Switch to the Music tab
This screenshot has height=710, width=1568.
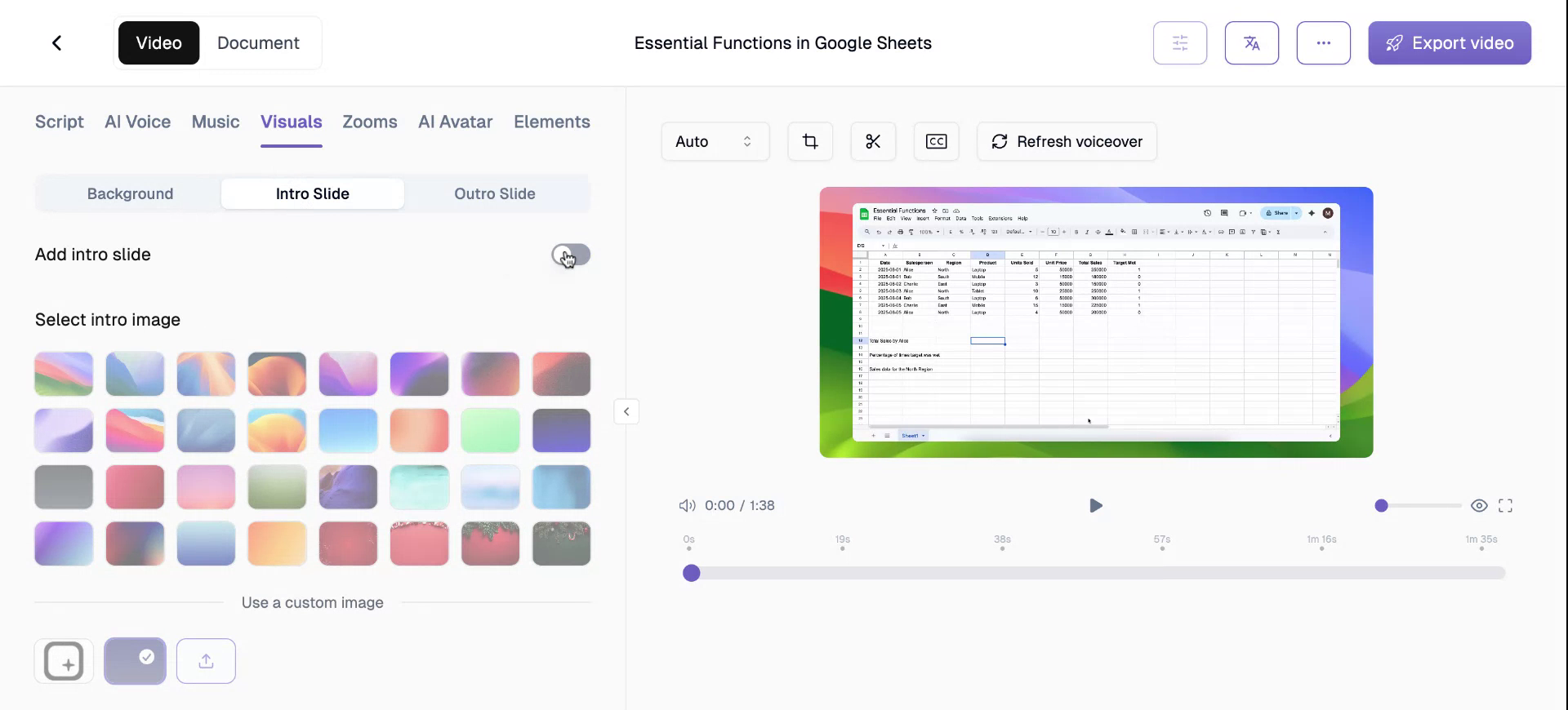click(x=216, y=122)
